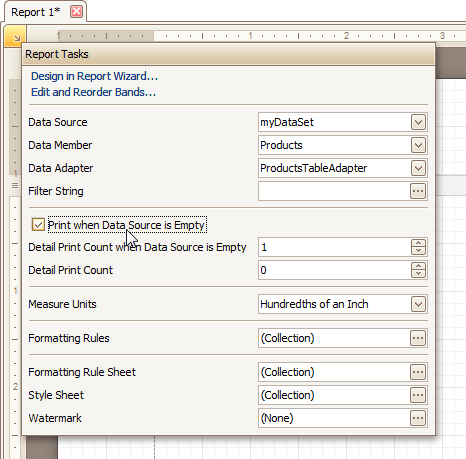Click the band handle icon on left ruler

15,185
